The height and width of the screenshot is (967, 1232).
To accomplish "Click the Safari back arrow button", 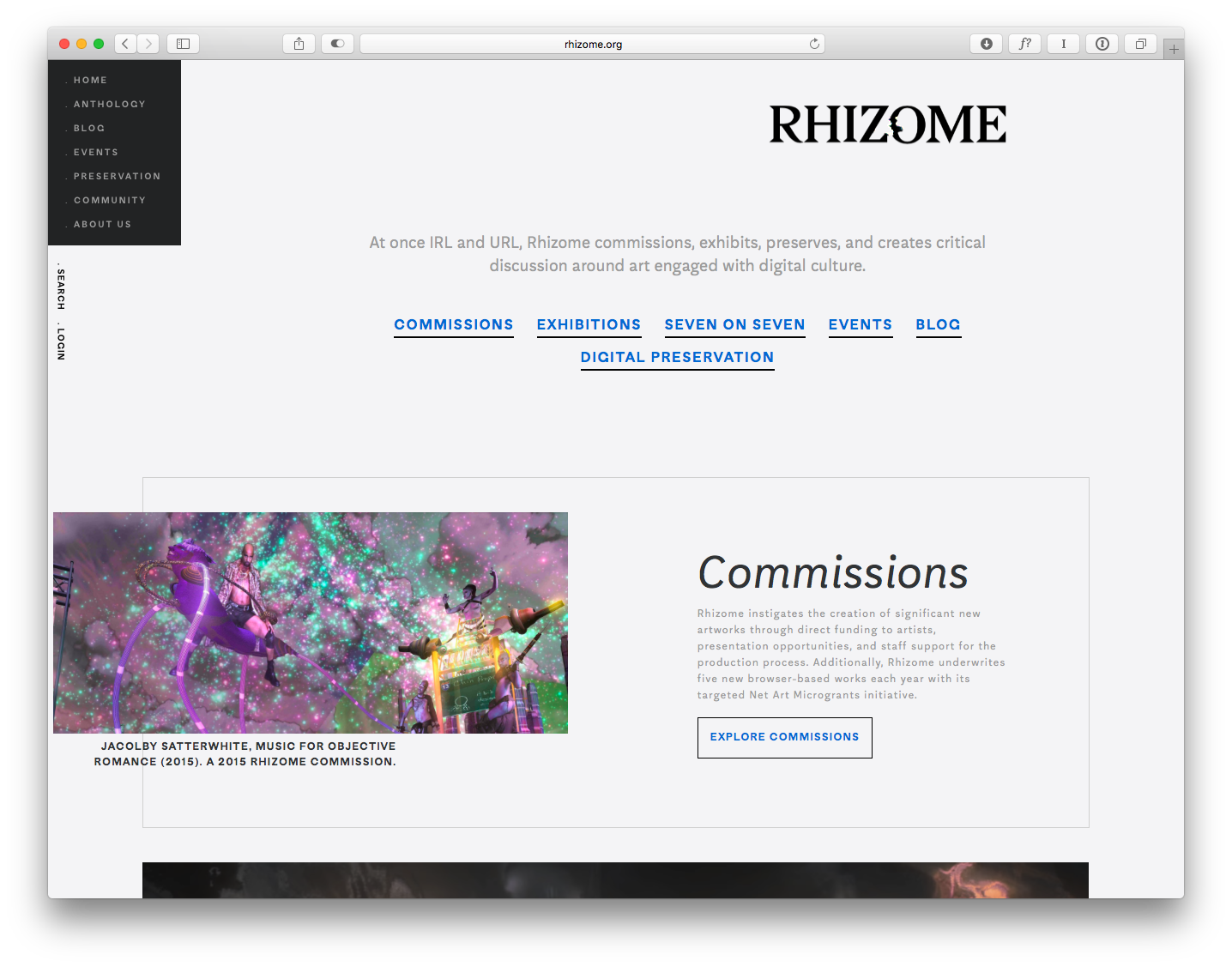I will tap(125, 44).
